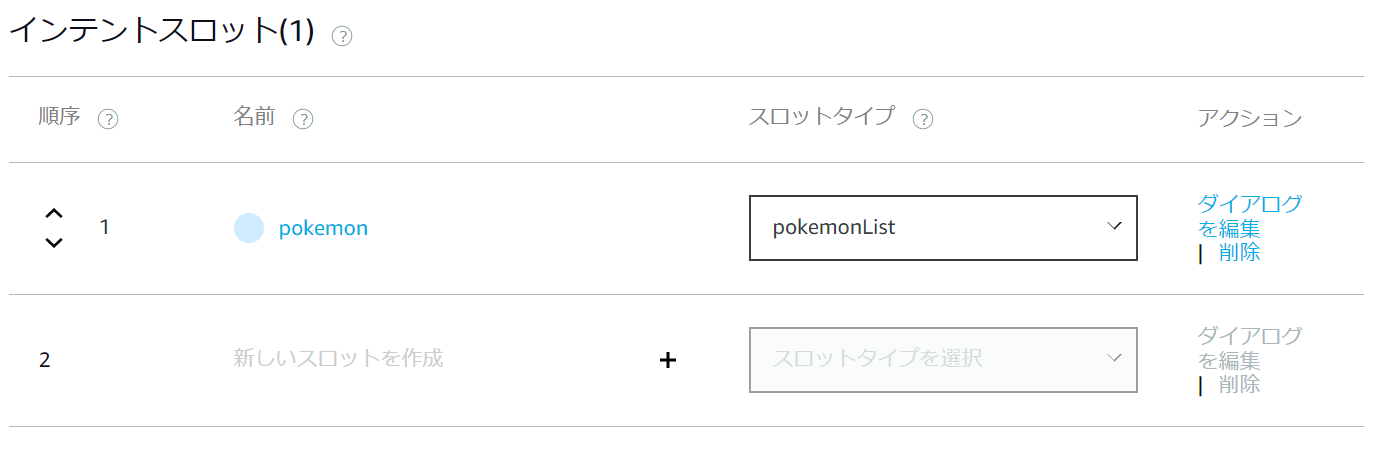Click the 順序 column header
1374x458 pixels.
58,117
